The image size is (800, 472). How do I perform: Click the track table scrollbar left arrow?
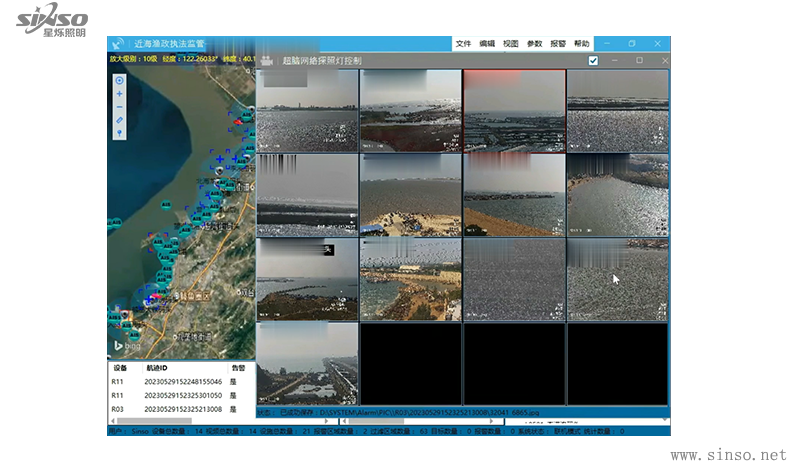tap(113, 421)
